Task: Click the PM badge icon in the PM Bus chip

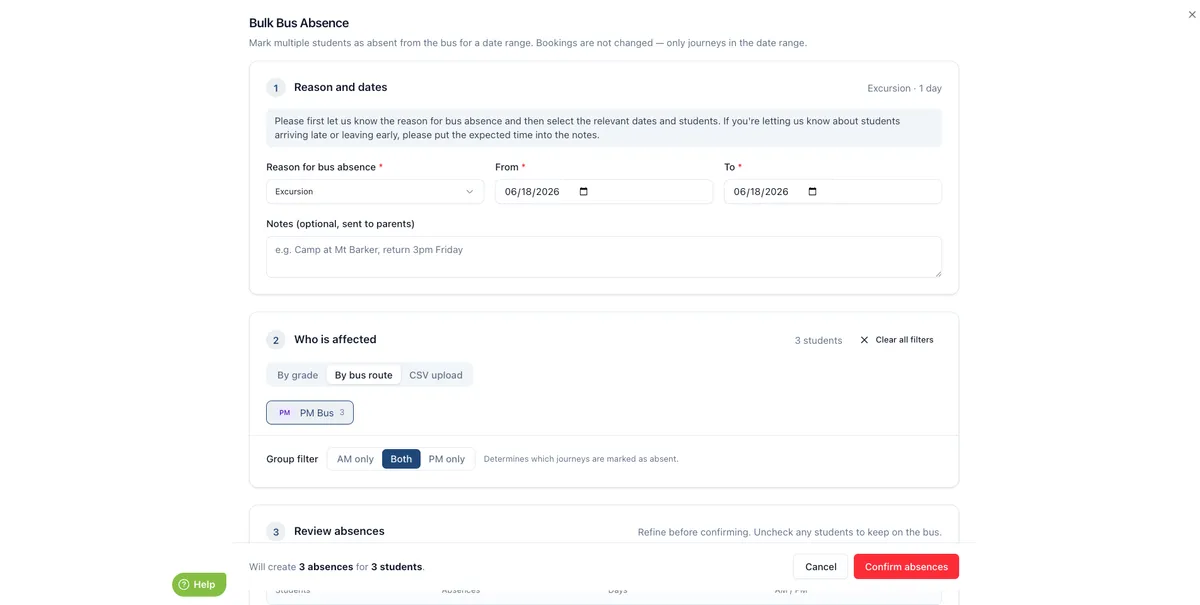Action: coord(285,413)
